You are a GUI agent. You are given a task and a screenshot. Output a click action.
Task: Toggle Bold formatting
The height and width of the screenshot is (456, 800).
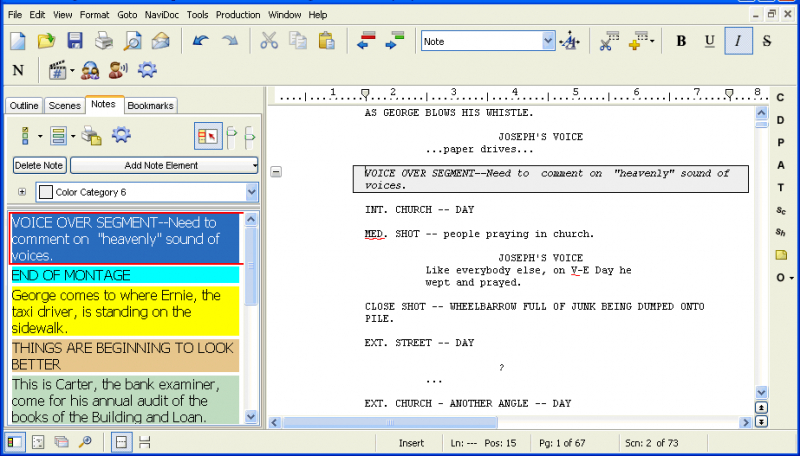coord(681,41)
